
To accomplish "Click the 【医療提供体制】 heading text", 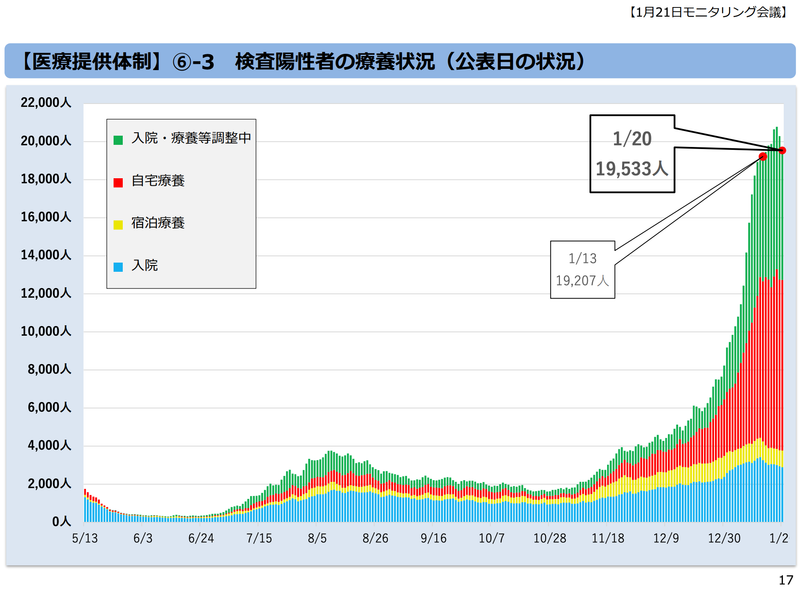I will coord(89,62).
